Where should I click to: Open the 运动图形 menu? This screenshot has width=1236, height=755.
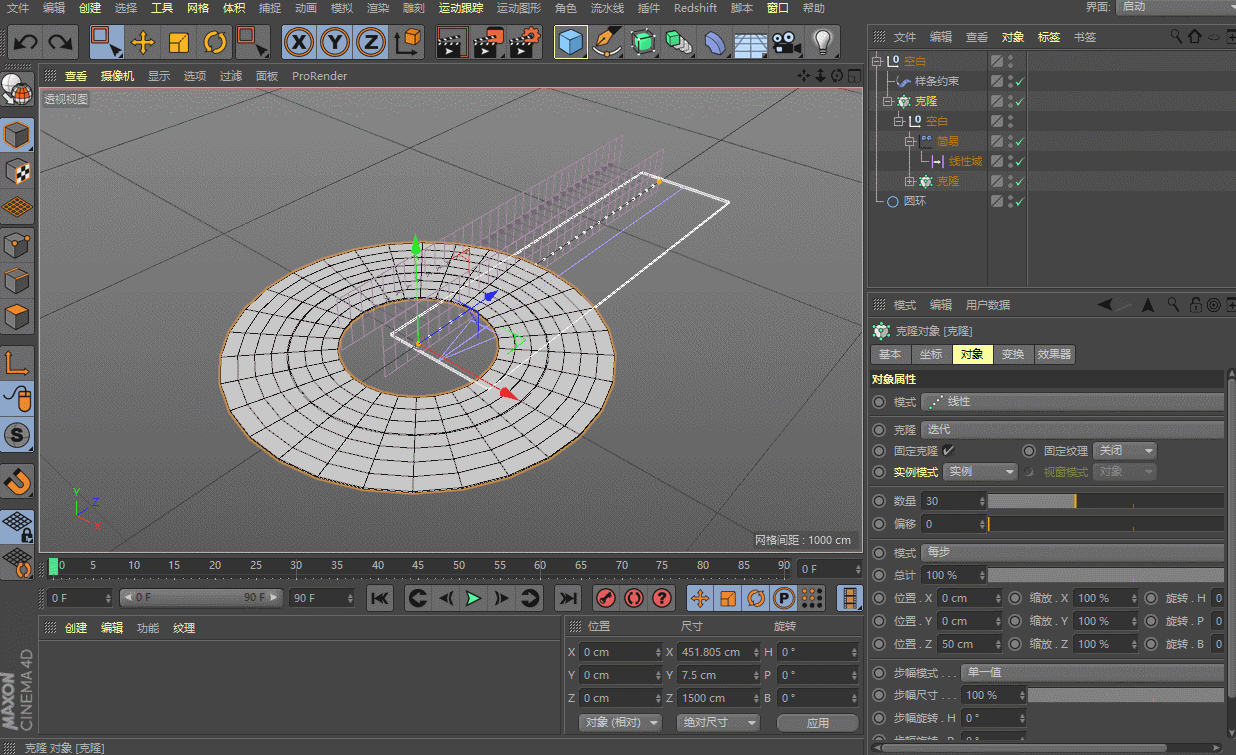(517, 8)
